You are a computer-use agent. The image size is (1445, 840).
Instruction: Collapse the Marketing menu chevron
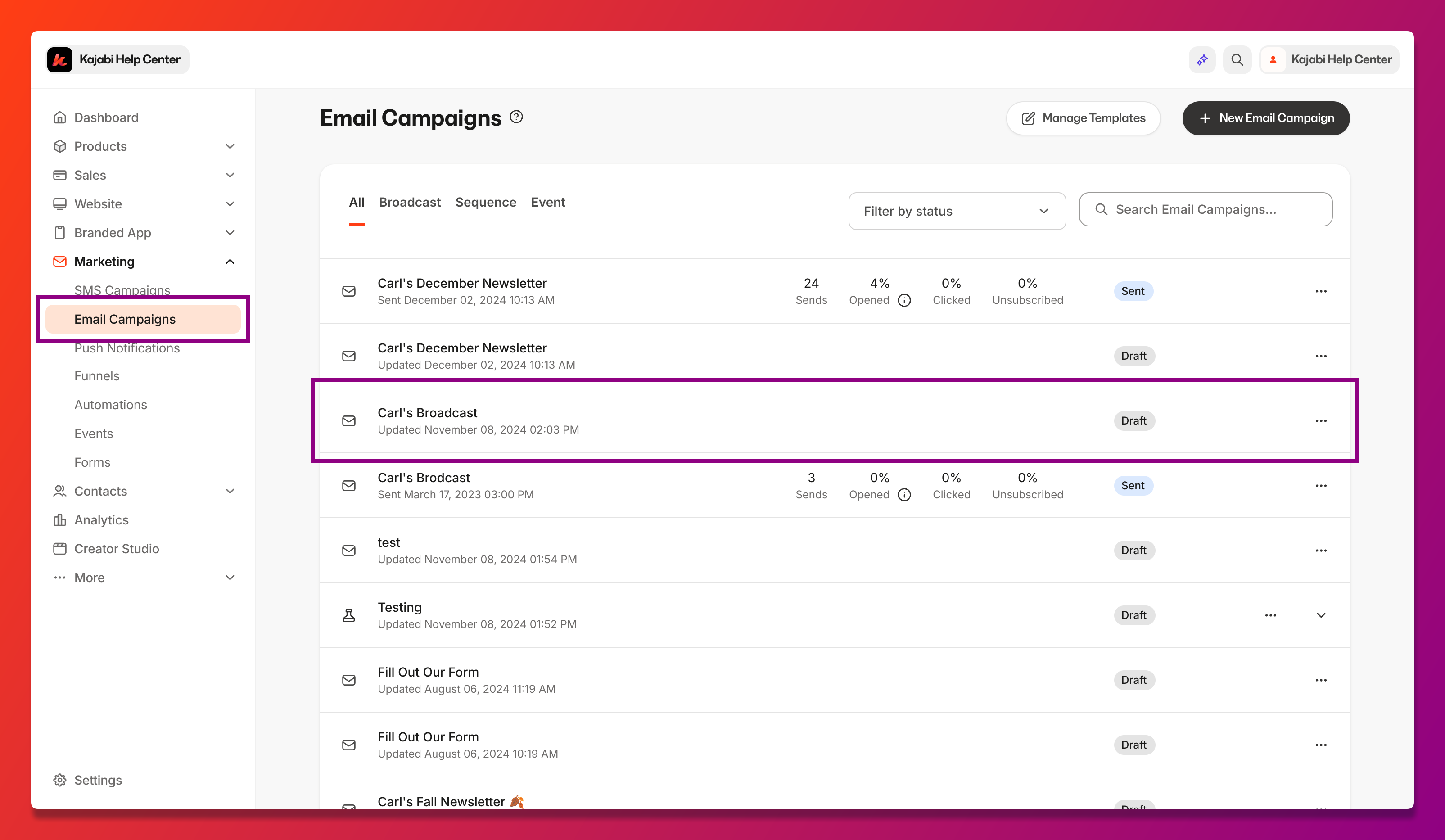230,262
